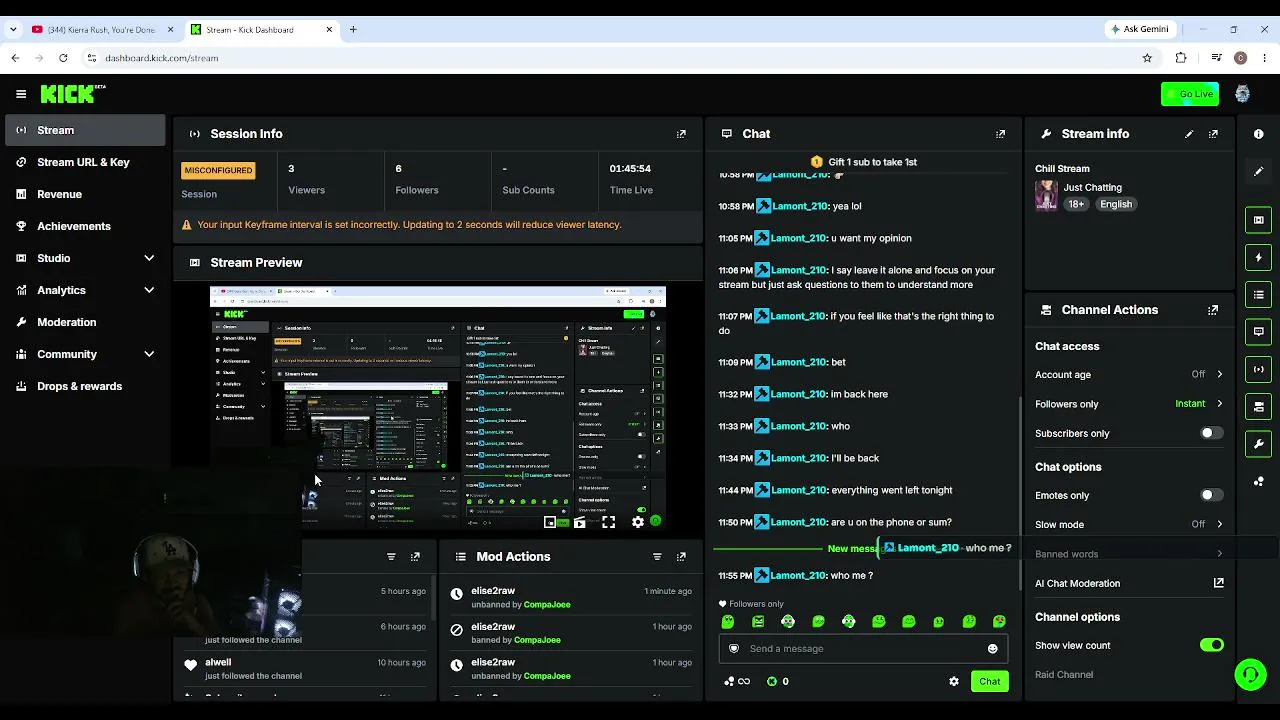Open Followers only Instant options
Image resolution: width=1280 pixels, height=720 pixels.
(1129, 404)
